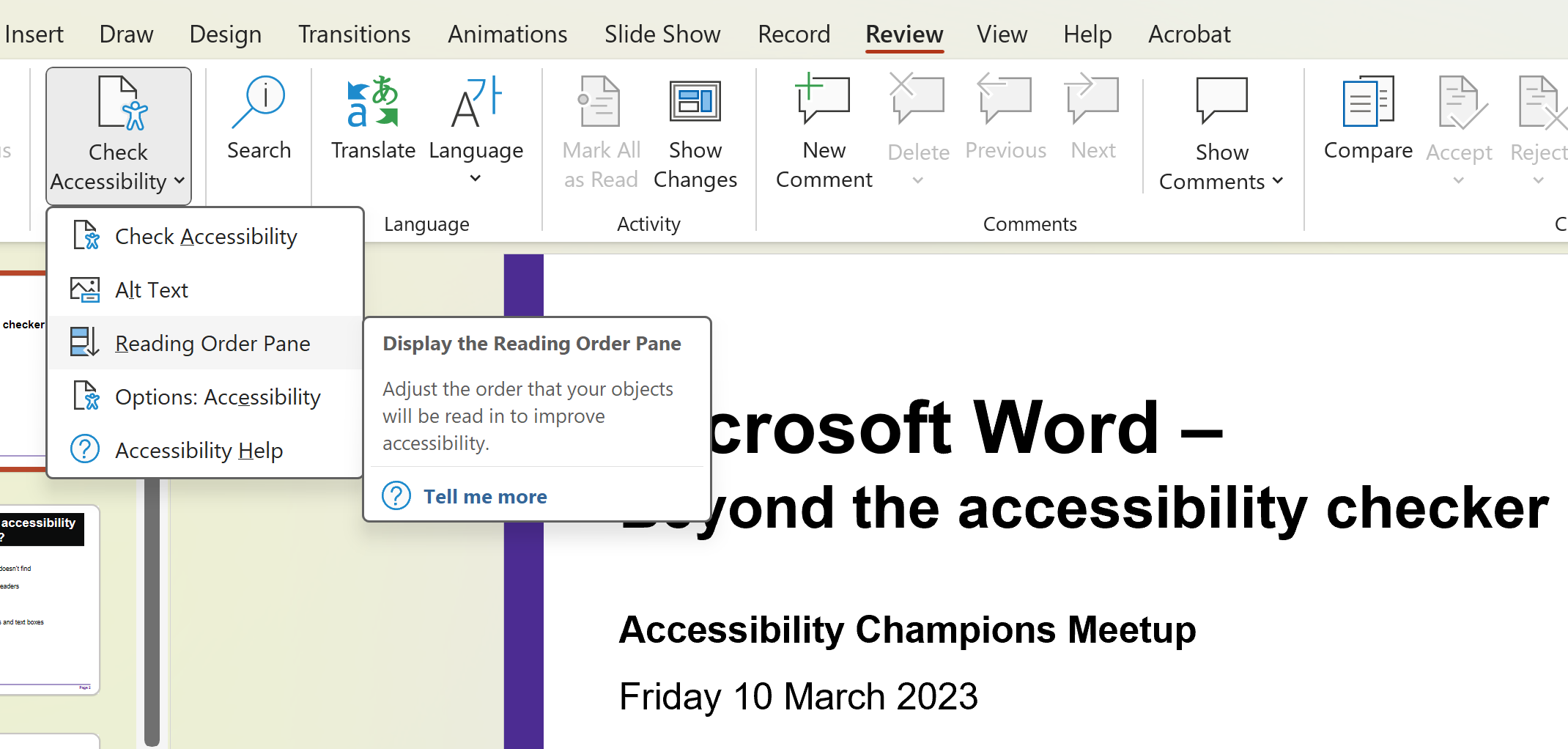
Task: Click the Accept changes icon
Action: click(x=1462, y=102)
